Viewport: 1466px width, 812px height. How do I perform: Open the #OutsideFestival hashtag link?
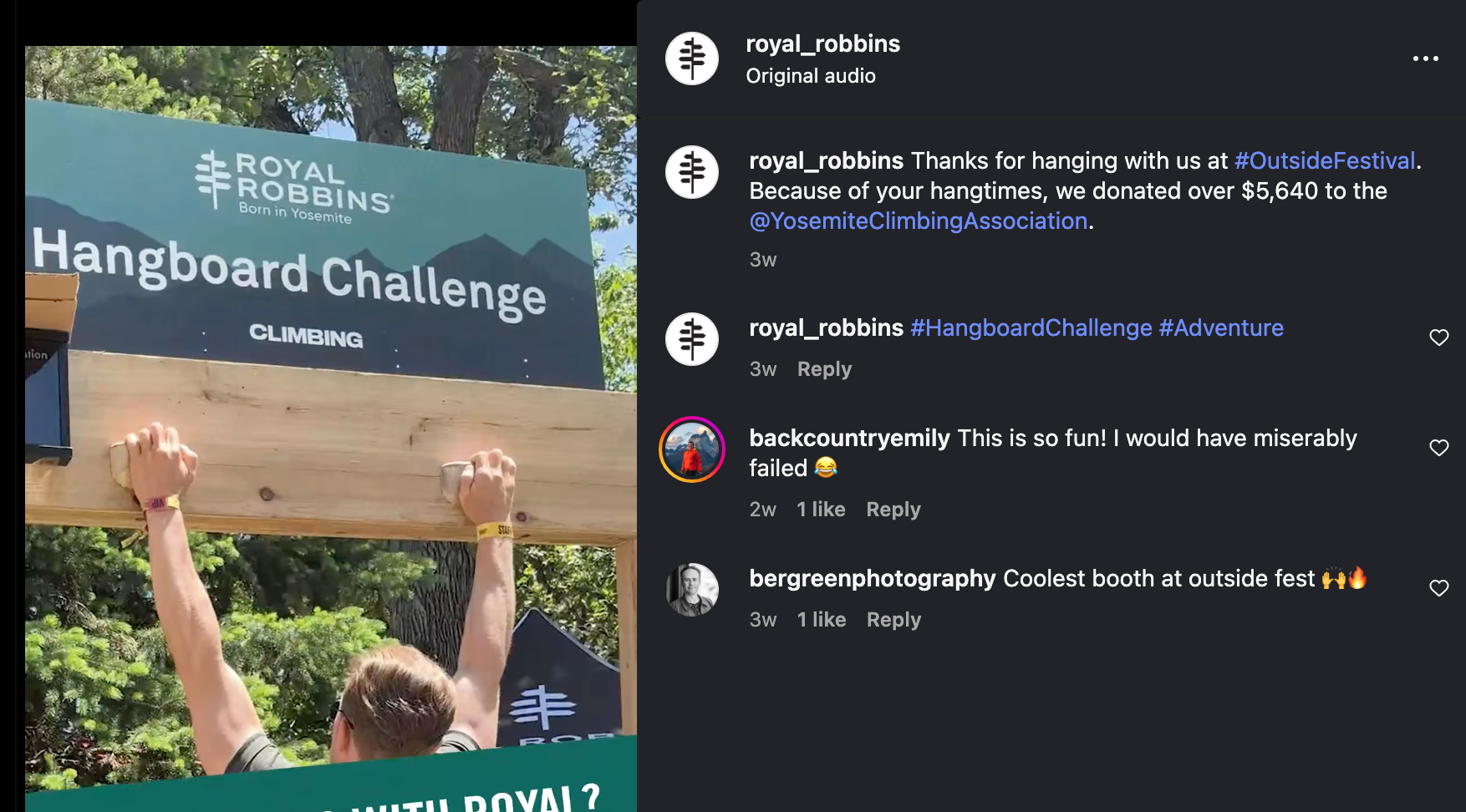click(1325, 160)
